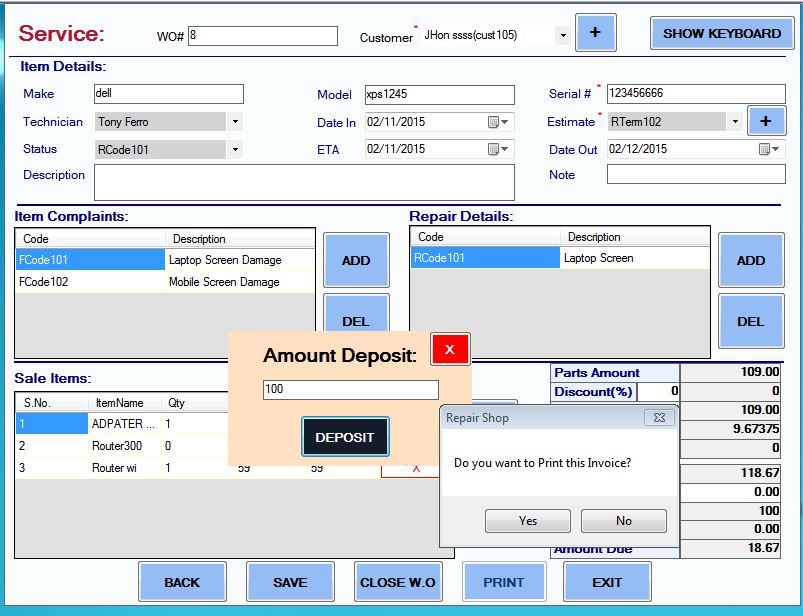Click the CLOSE W.O button
This screenshot has width=803, height=616.
pos(398,582)
